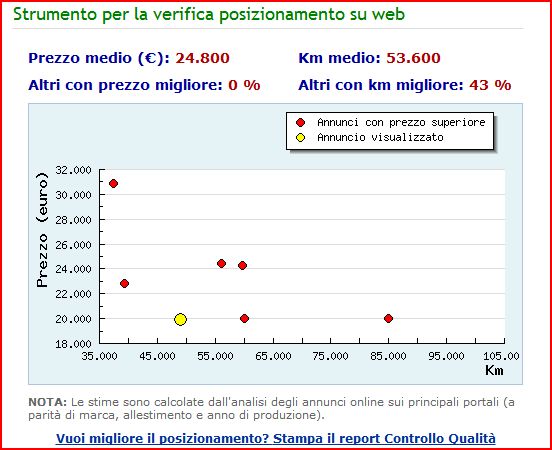Select the red point near 23.000 euro

coord(124,283)
